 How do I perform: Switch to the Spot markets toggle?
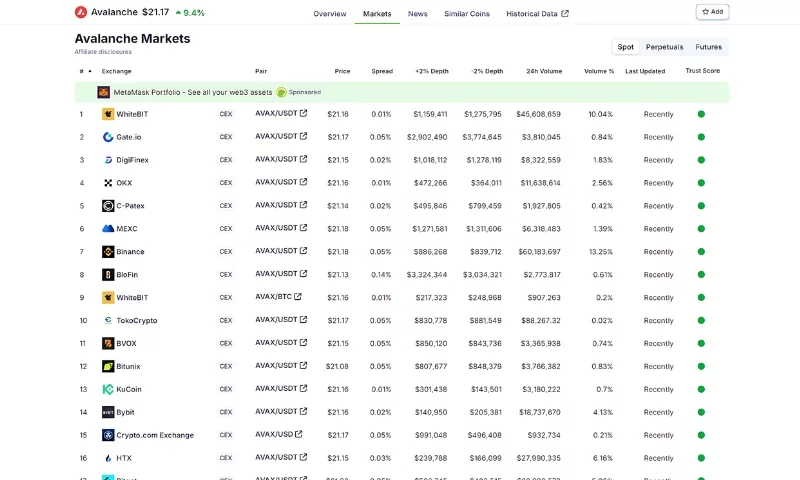point(625,47)
